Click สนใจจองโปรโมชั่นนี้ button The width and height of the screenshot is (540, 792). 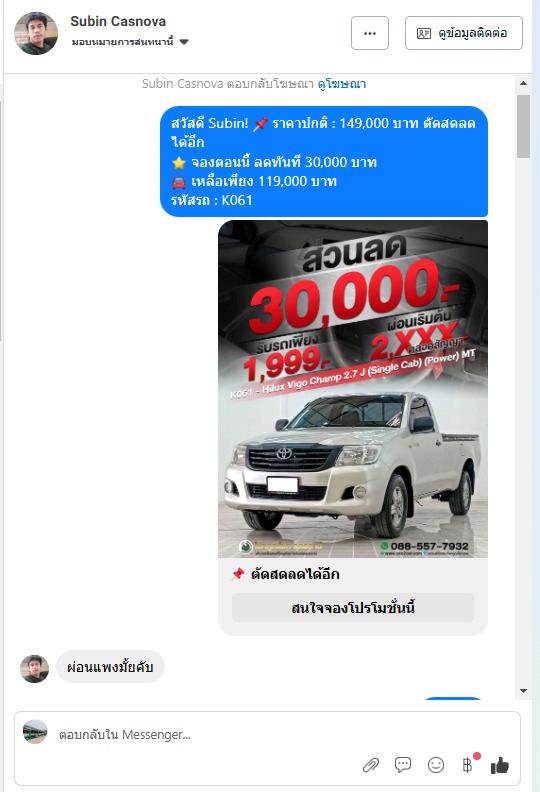tap(353, 608)
